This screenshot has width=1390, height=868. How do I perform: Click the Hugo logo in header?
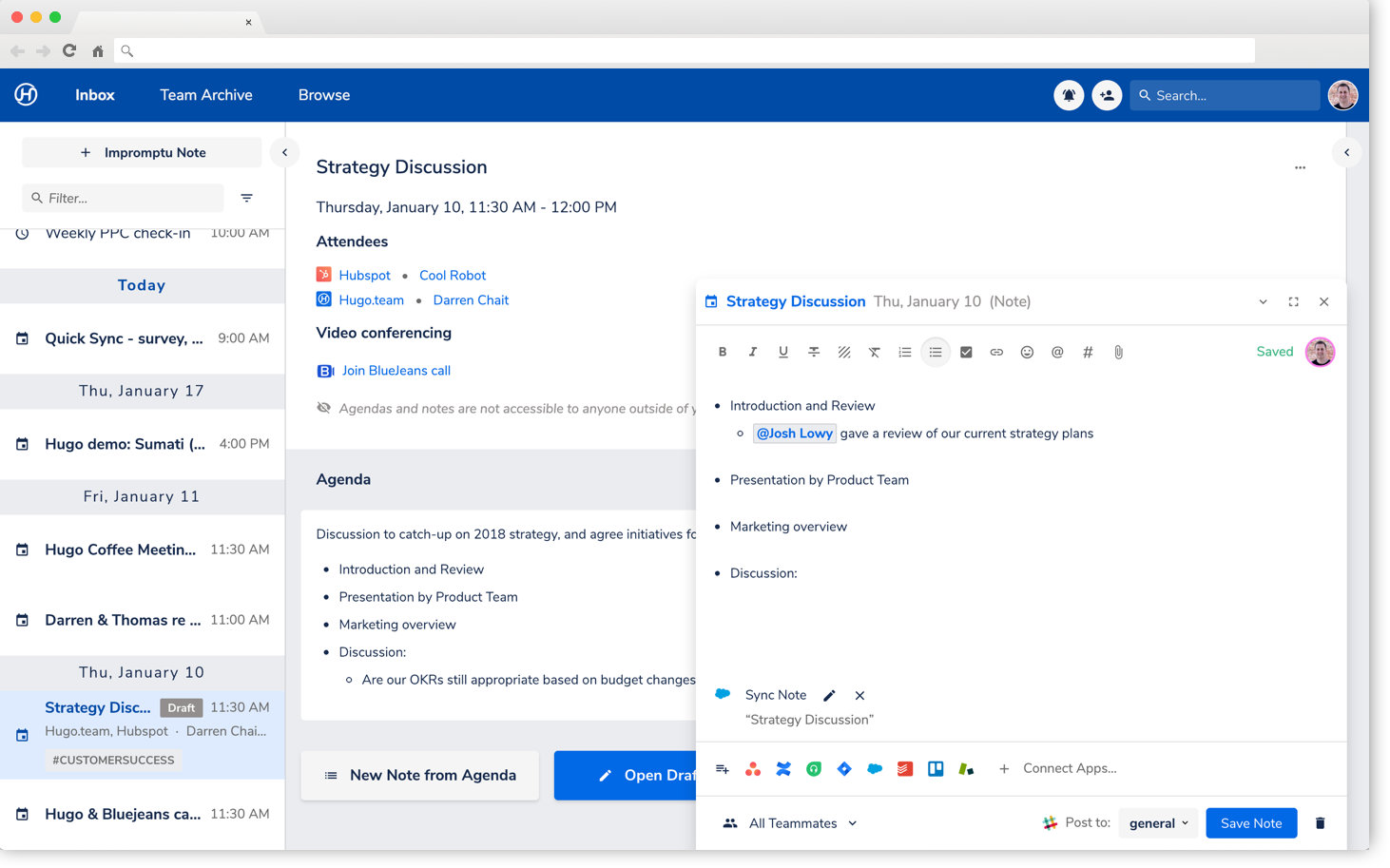(26, 94)
